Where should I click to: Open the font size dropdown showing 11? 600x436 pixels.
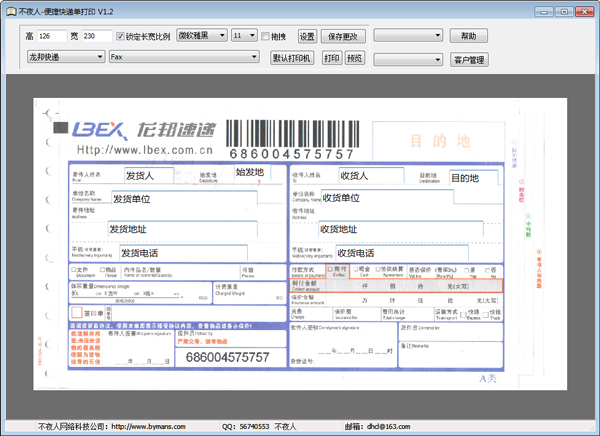point(244,36)
